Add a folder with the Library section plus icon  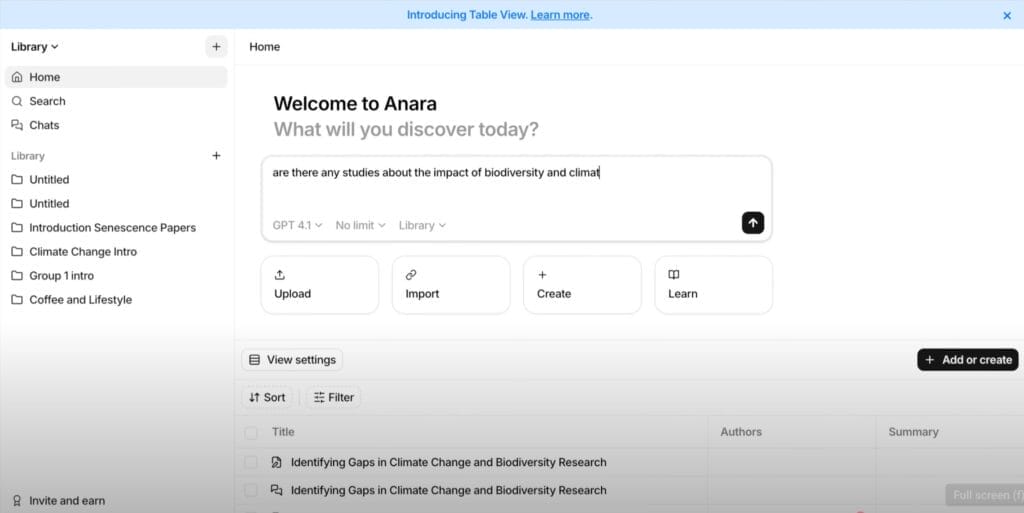tap(216, 155)
